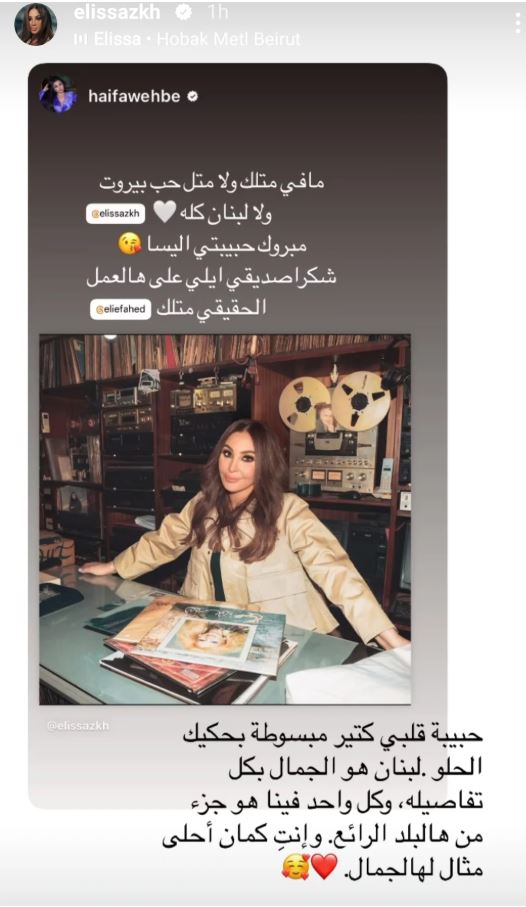This screenshot has height=907, width=526.
Task: Tap the @eliefahed mention sticker
Action: click(x=120, y=309)
